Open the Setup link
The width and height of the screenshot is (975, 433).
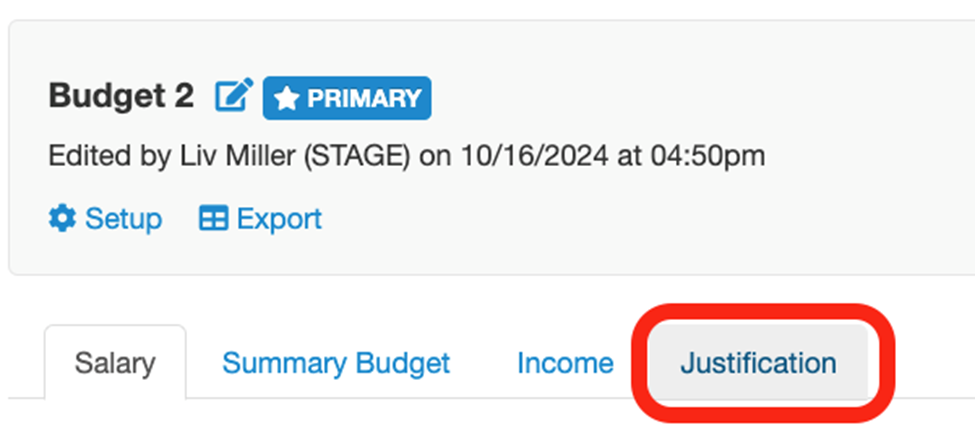pos(123,218)
